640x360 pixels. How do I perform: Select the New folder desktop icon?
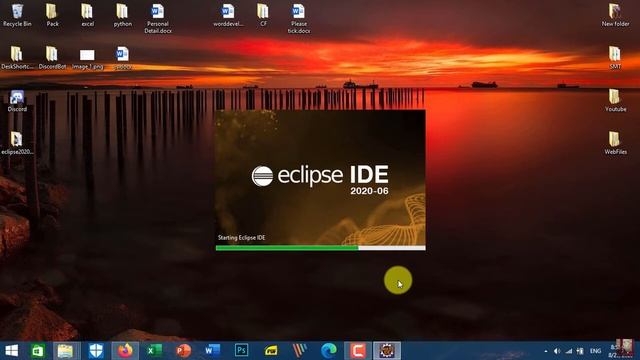click(615, 15)
